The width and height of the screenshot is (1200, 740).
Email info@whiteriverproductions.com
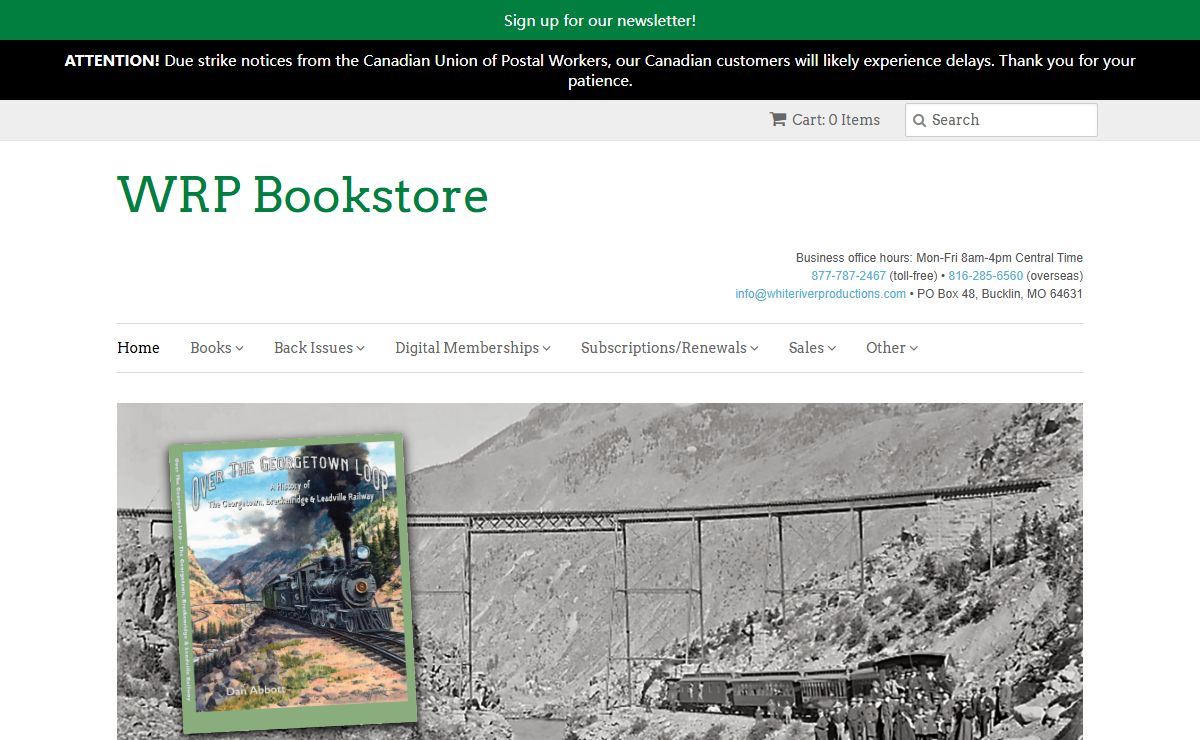(820, 294)
